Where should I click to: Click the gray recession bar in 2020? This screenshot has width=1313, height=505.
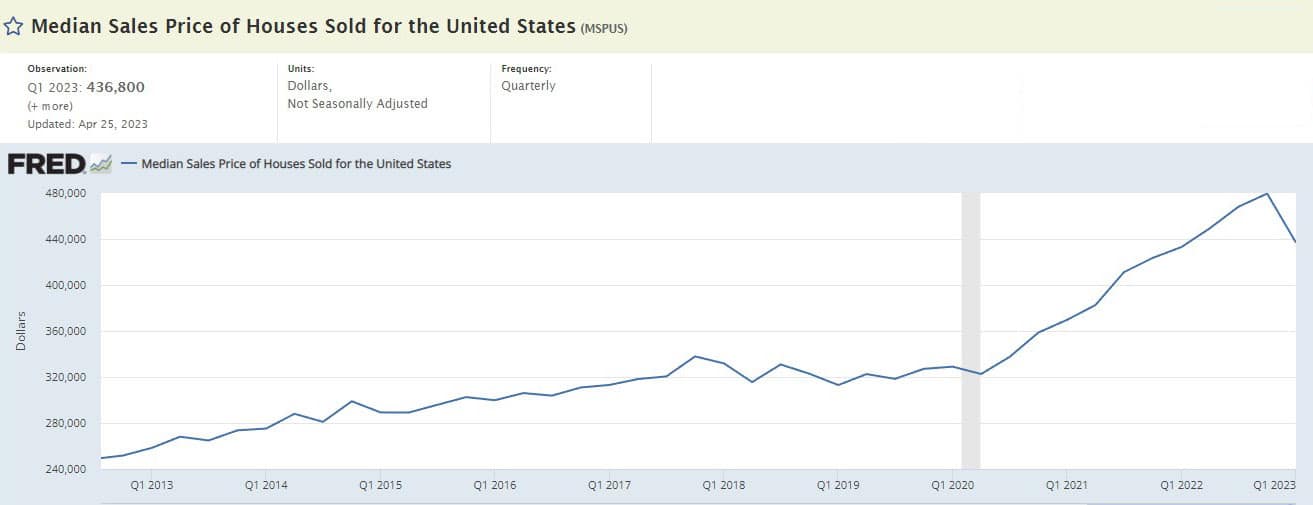click(x=970, y=330)
